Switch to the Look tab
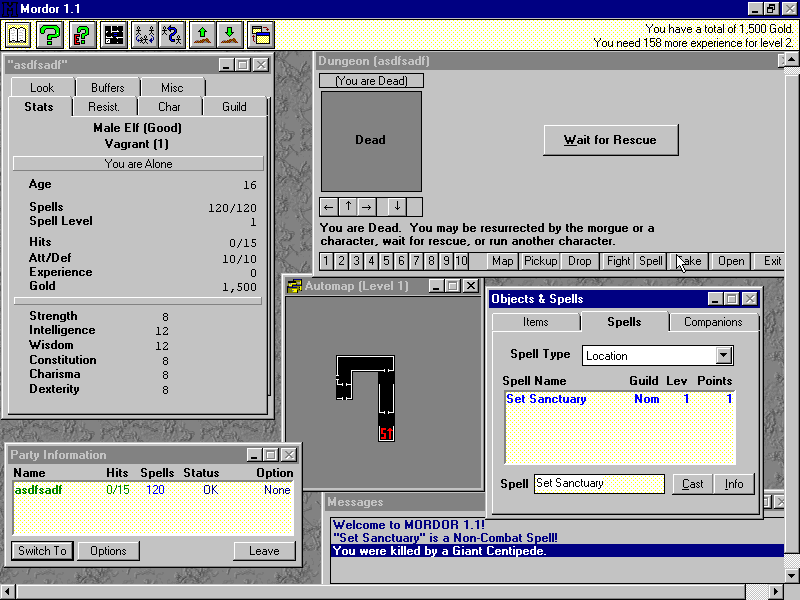This screenshot has width=800, height=600. click(42, 88)
